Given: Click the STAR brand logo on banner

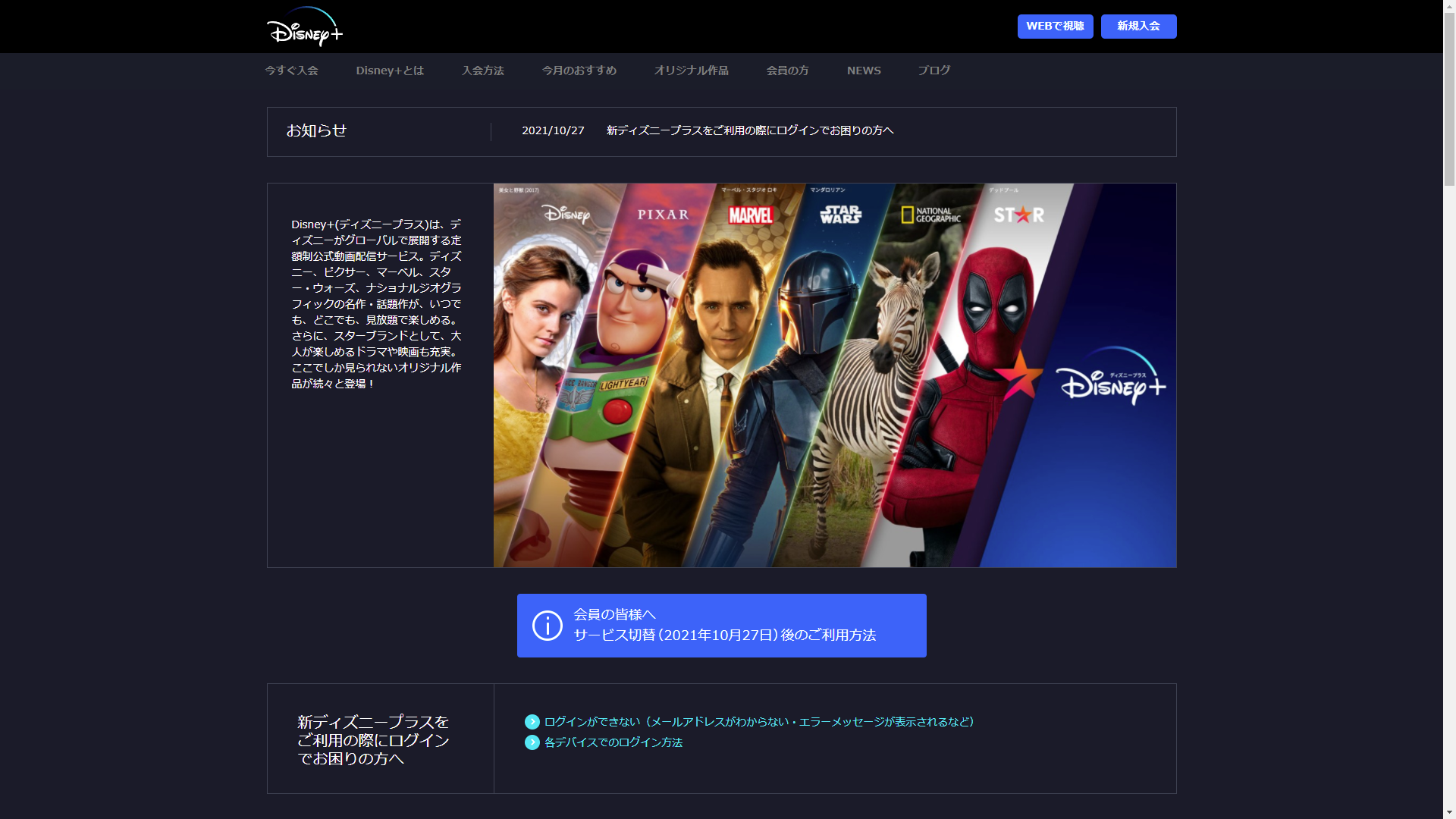Looking at the screenshot, I should click(1019, 215).
